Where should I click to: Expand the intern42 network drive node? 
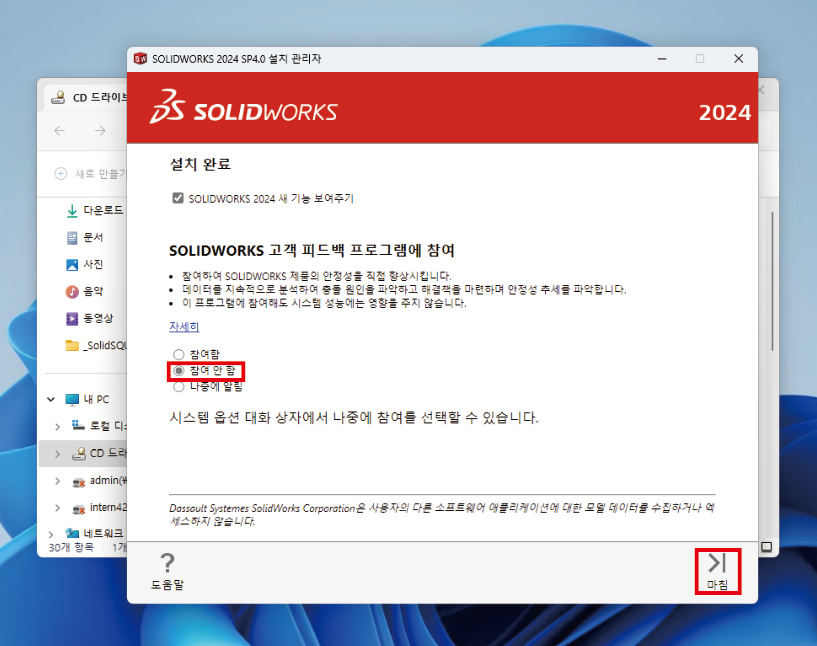pyautogui.click(x=57, y=508)
